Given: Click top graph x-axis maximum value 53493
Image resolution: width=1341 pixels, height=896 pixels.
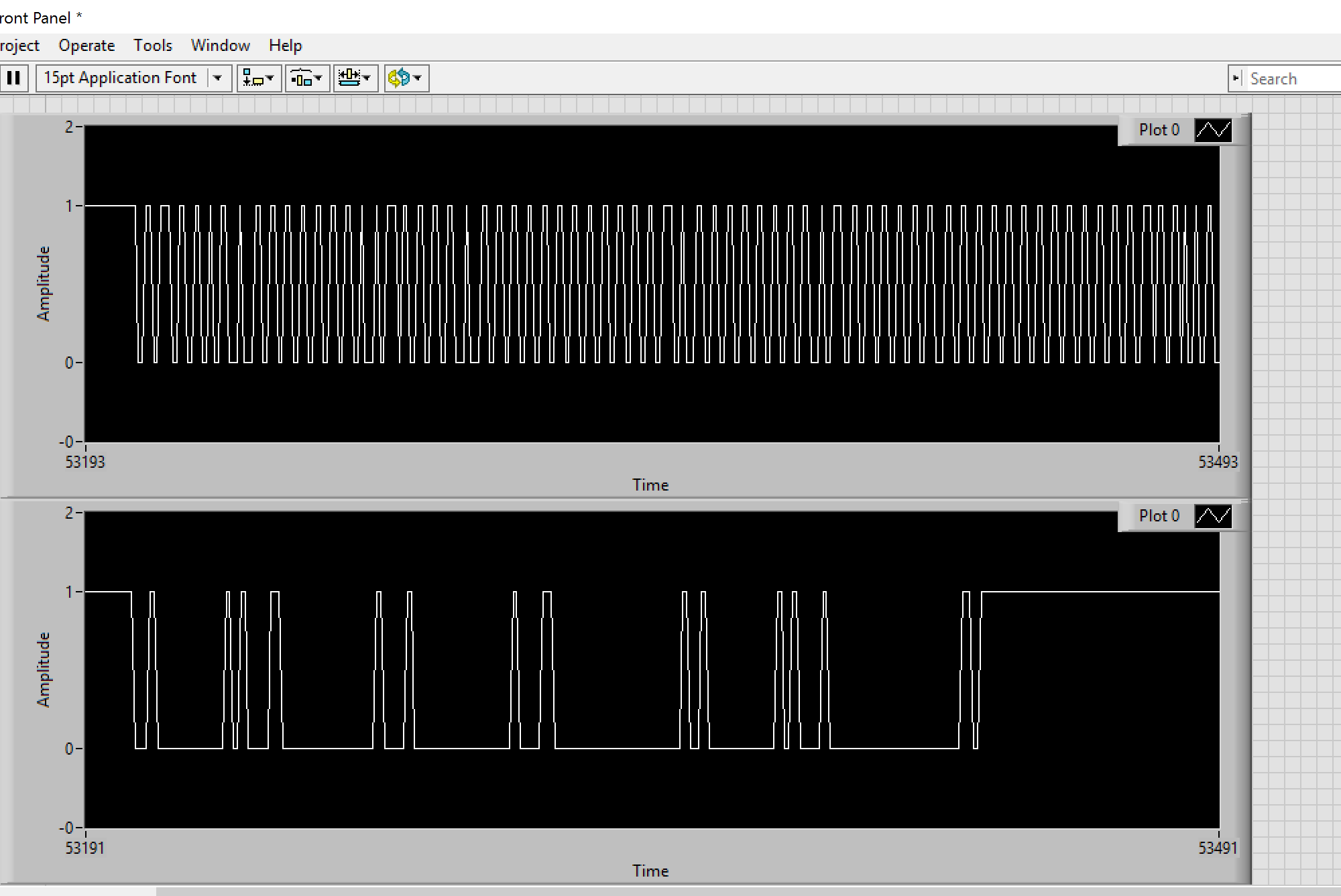Looking at the screenshot, I should (x=1218, y=462).
